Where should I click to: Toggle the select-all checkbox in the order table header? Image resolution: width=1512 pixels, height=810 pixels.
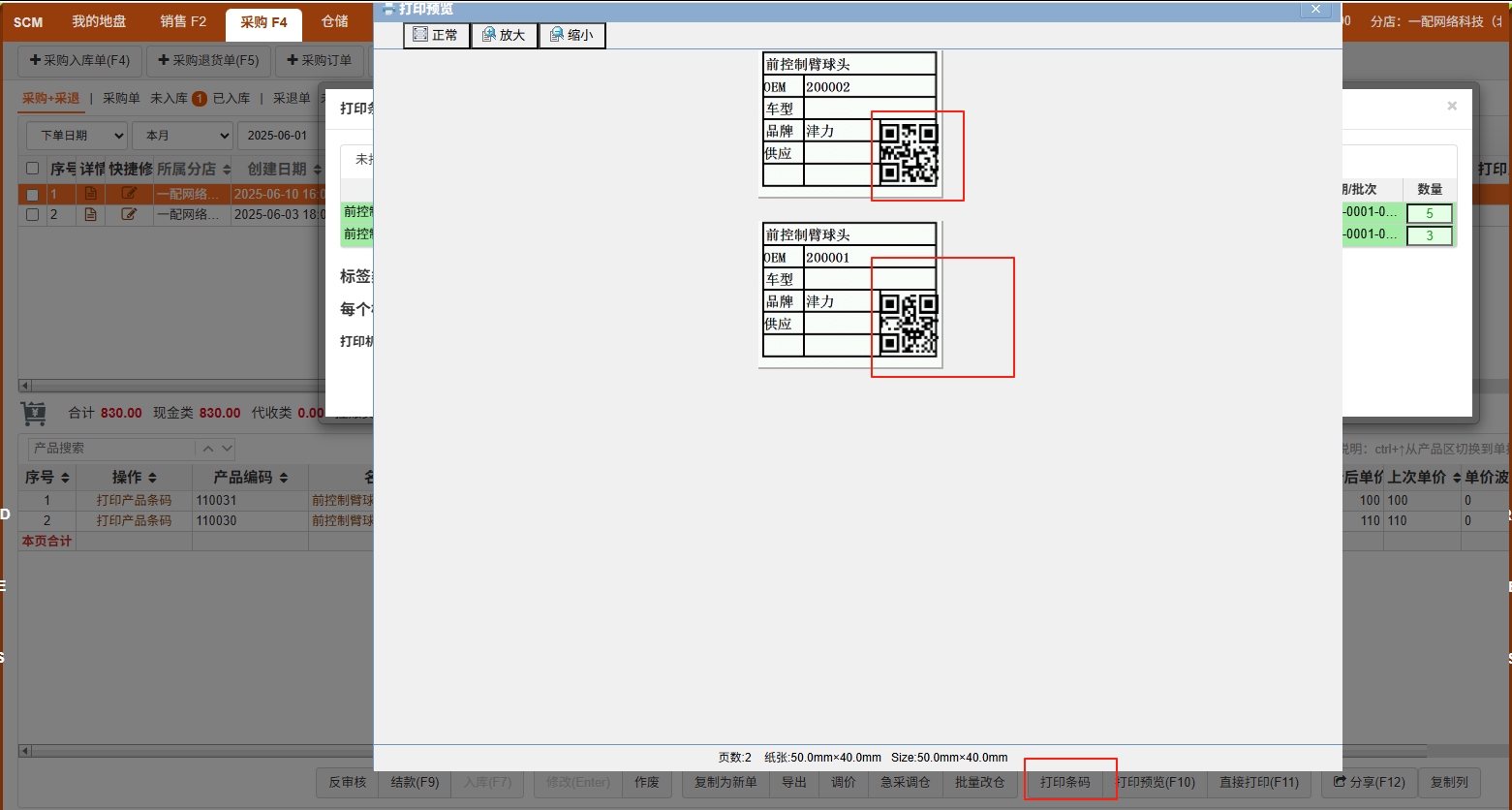33,169
